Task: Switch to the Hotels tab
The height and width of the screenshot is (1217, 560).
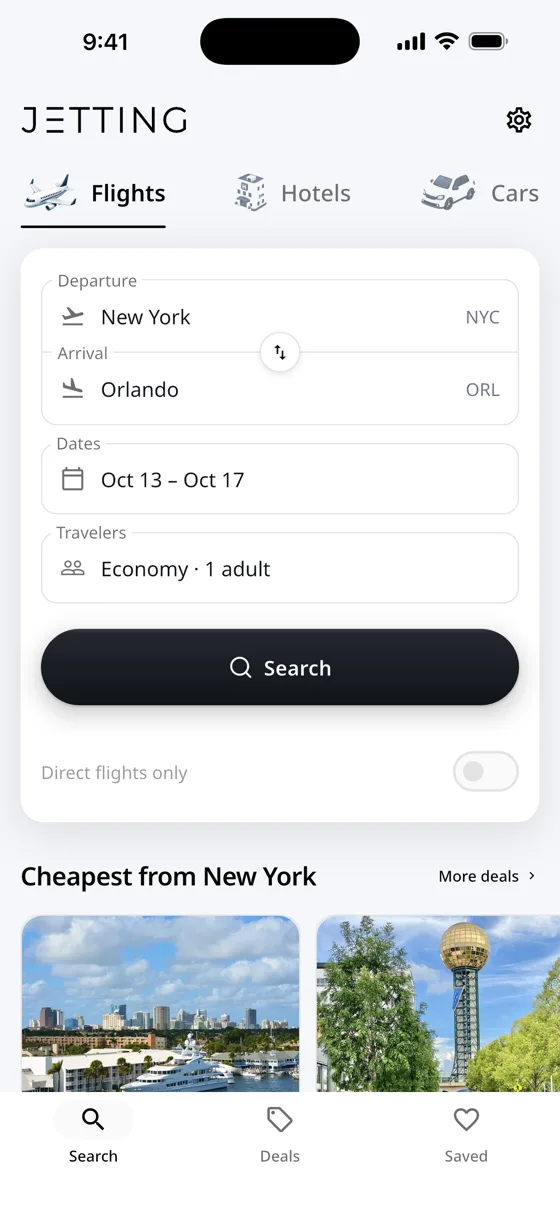Action: pos(292,193)
